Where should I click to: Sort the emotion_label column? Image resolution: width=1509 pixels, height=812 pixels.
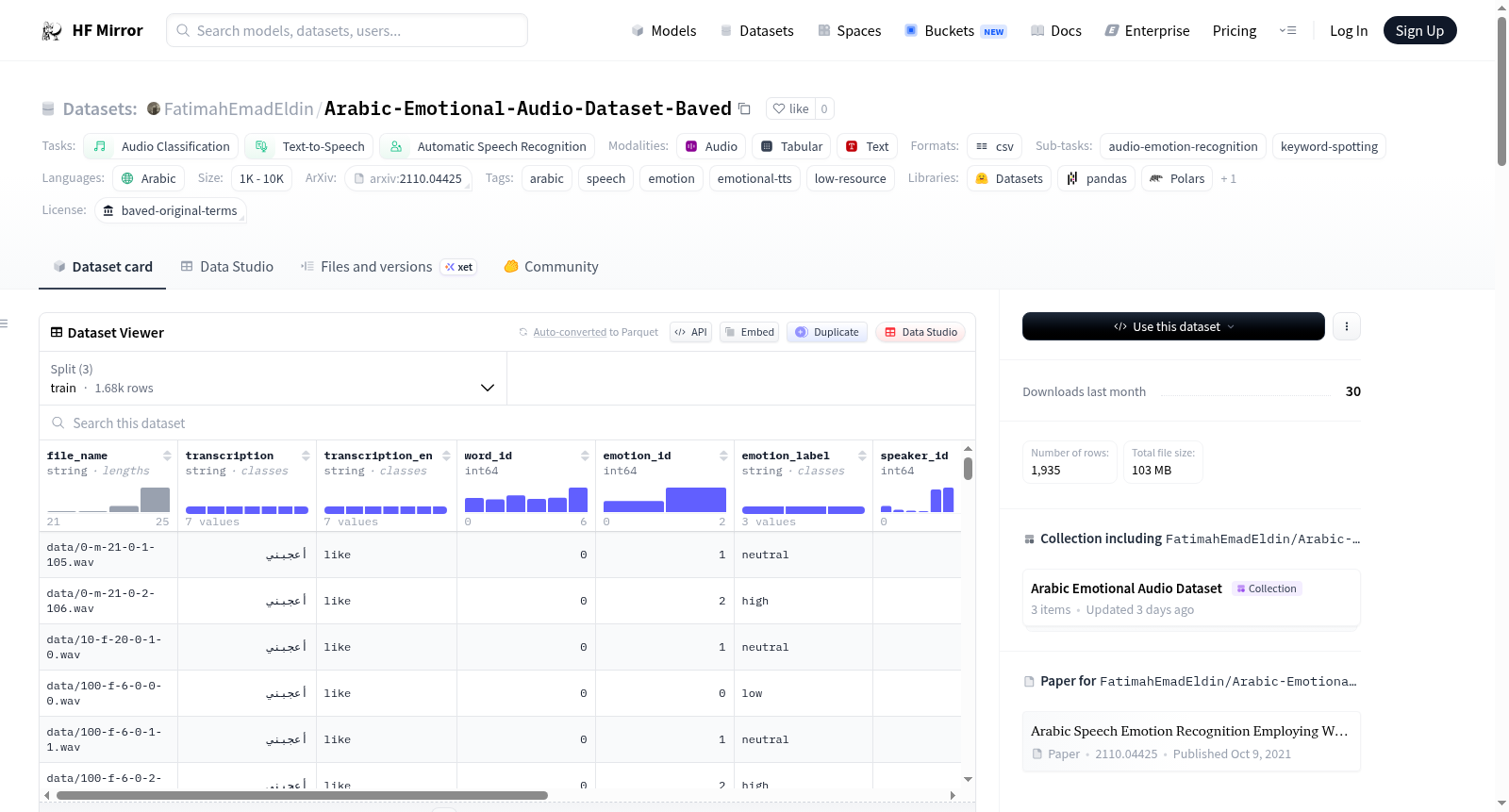point(862,456)
